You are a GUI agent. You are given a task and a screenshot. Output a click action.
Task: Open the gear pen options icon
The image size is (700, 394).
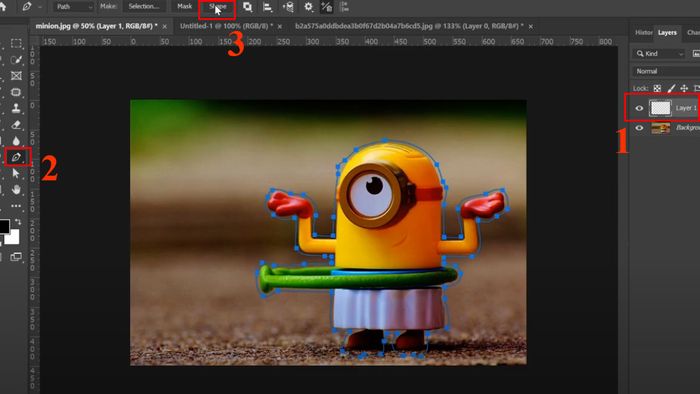[308, 7]
